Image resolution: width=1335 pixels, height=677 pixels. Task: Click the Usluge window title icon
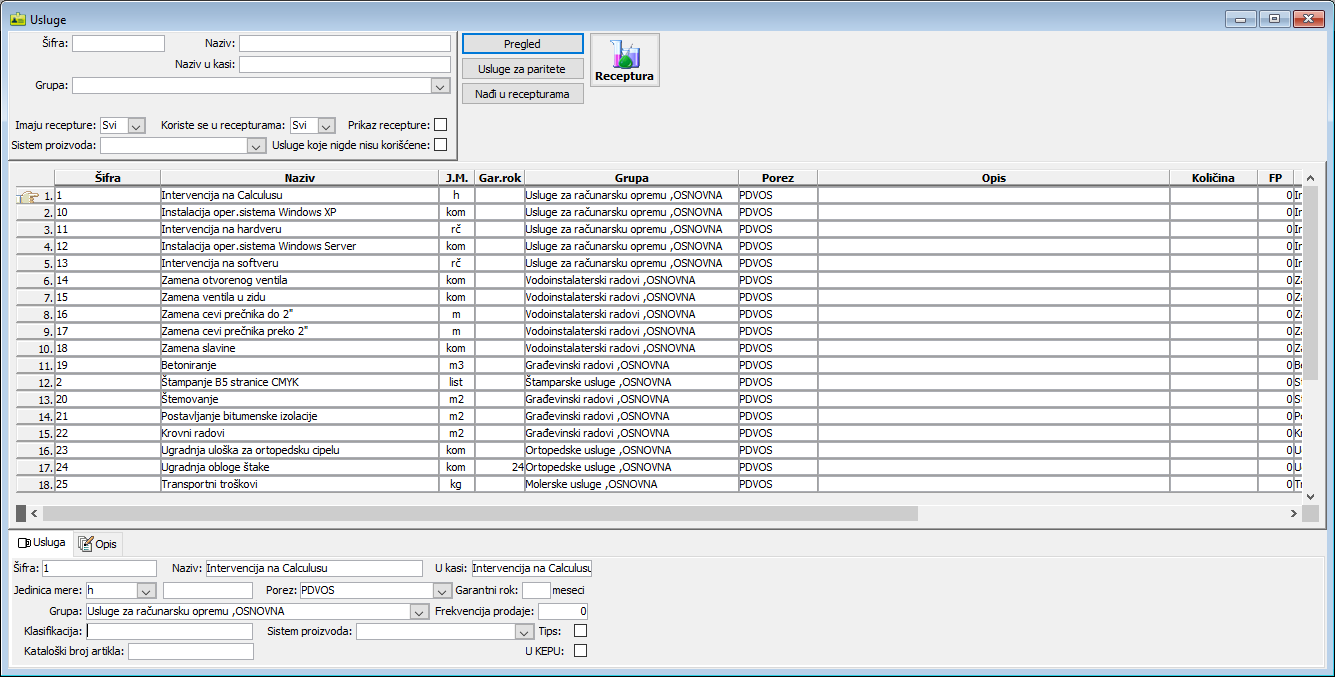(x=17, y=19)
